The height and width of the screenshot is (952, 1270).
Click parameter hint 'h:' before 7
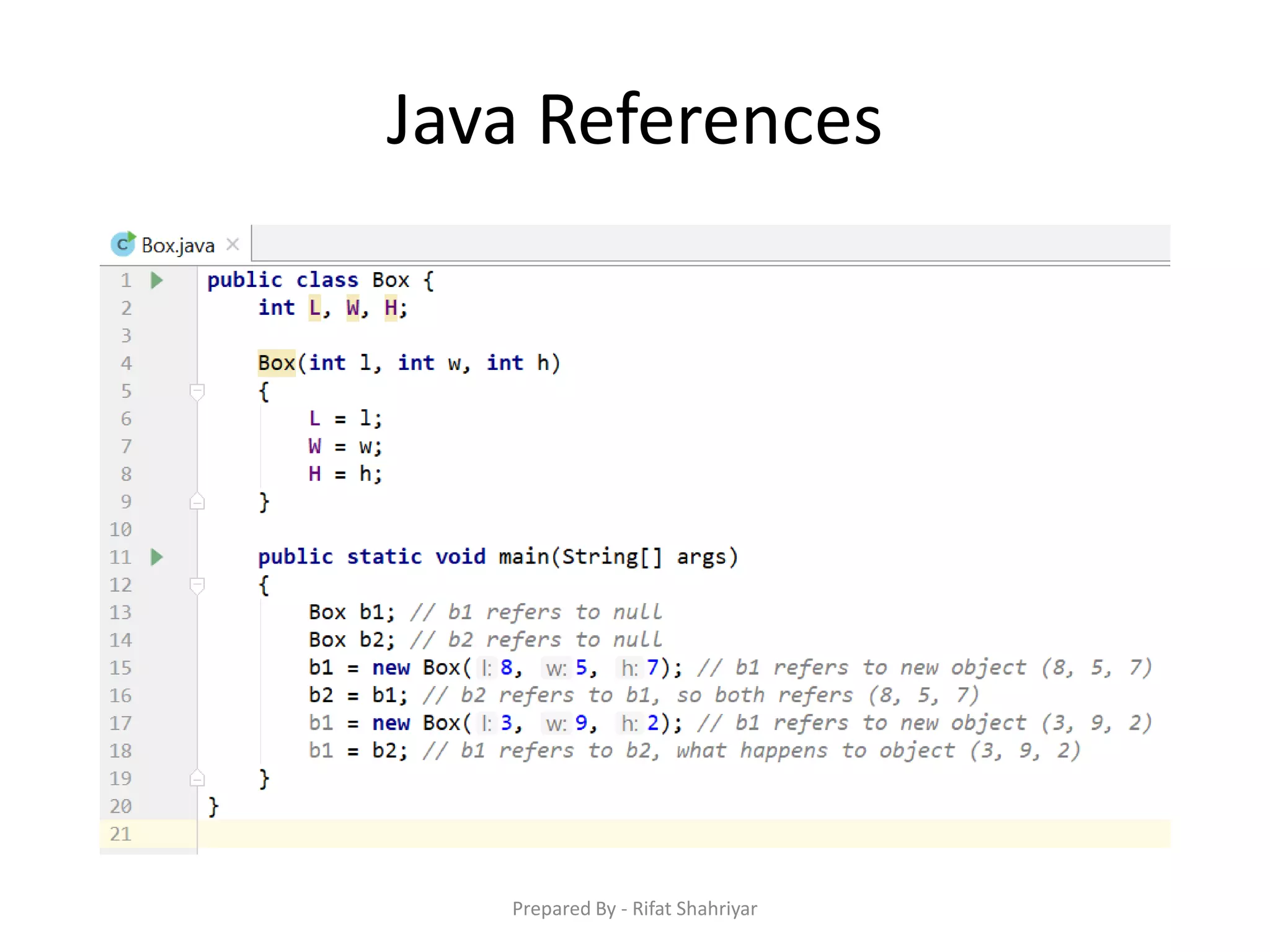629,668
